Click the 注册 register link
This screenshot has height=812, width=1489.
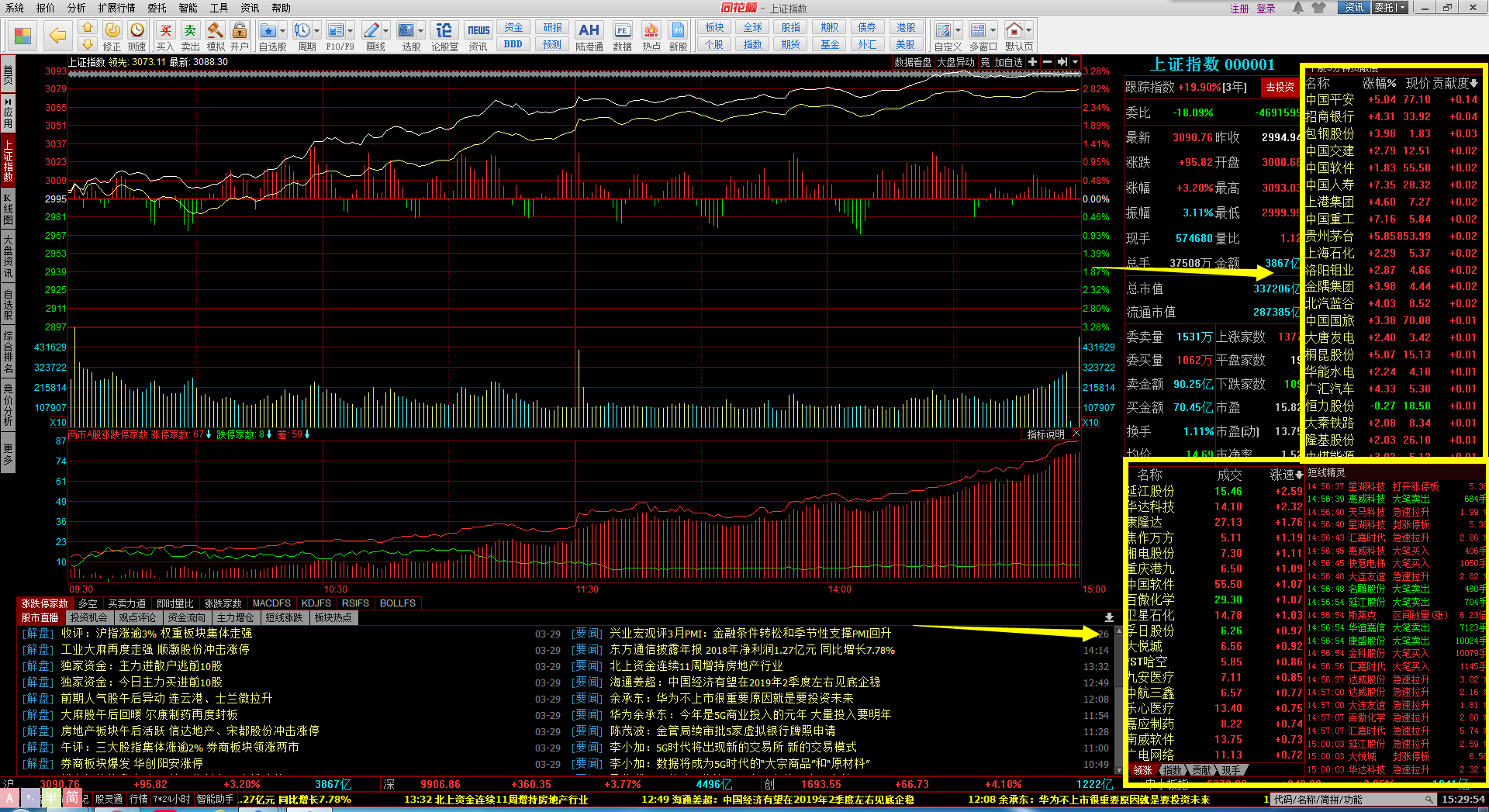click(1239, 9)
